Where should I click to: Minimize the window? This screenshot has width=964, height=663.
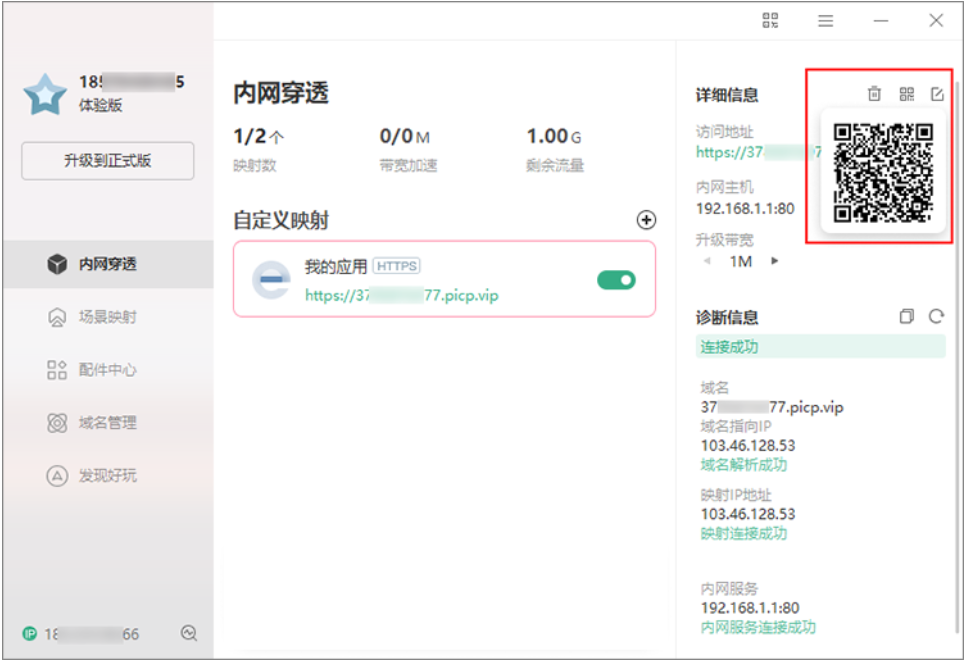[881, 21]
